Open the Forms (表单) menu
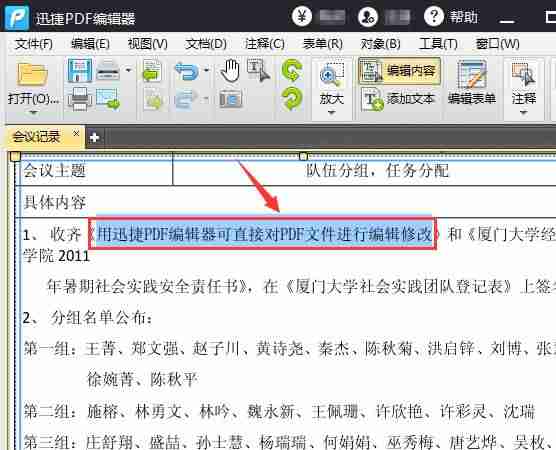 pos(322,44)
